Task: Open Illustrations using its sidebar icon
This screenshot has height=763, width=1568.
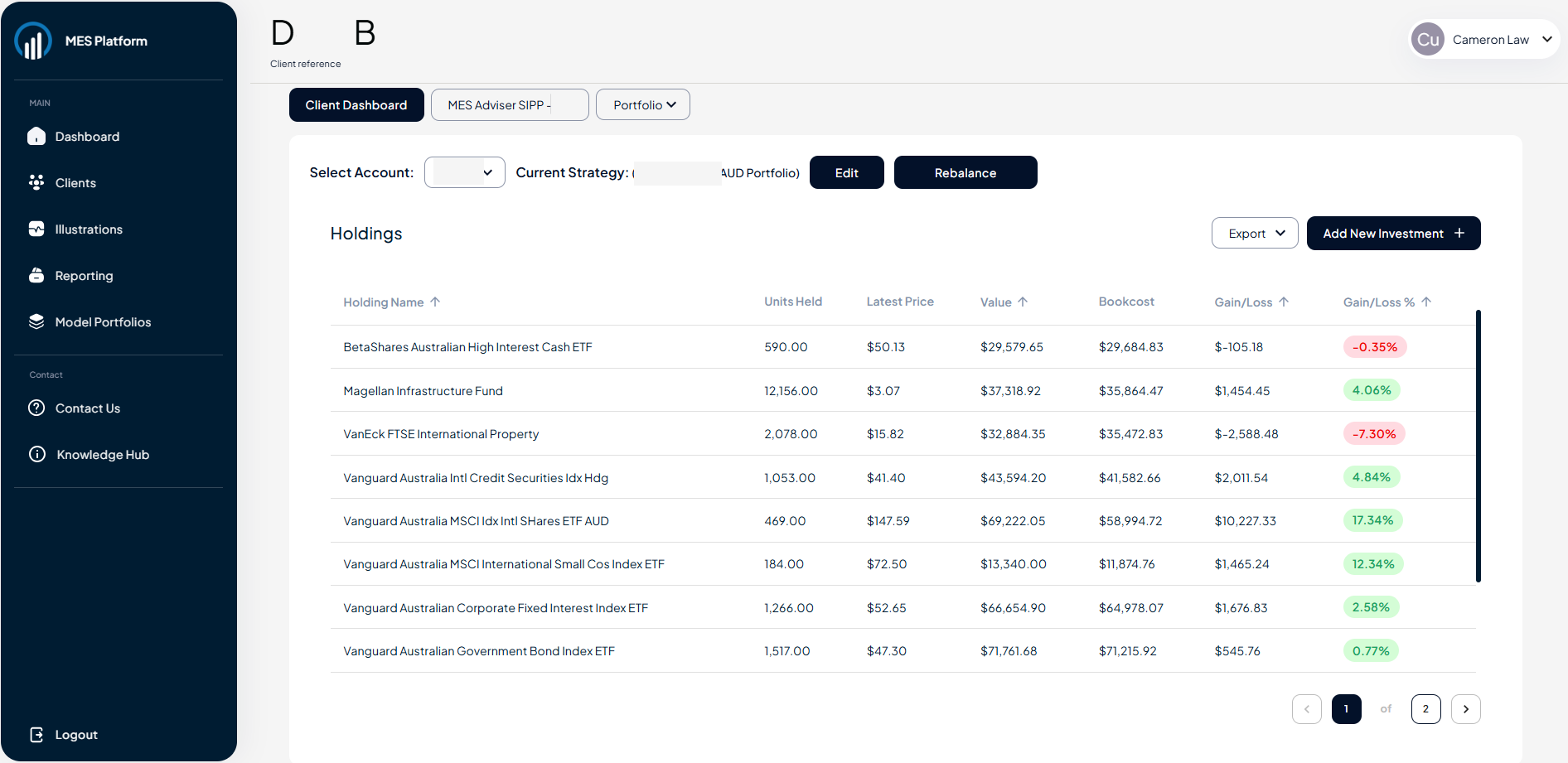Action: pyautogui.click(x=36, y=229)
